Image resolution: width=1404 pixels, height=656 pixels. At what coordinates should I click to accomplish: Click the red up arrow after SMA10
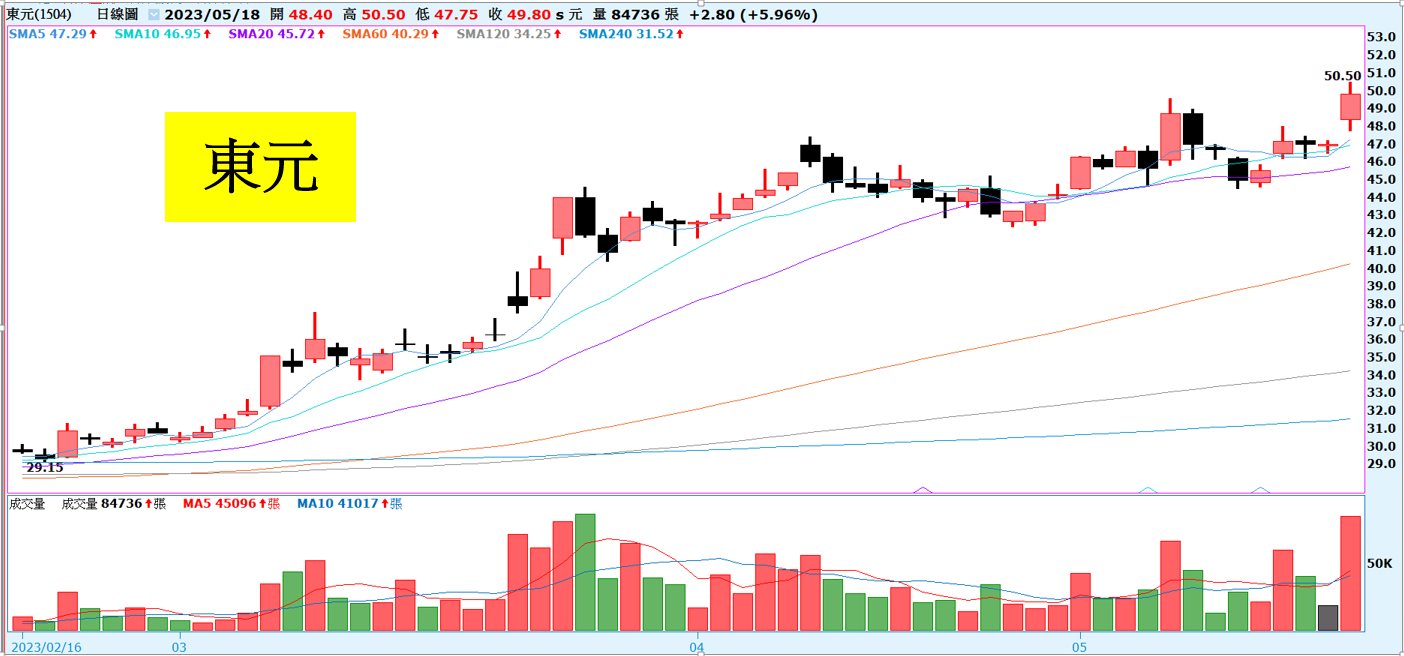(207, 34)
